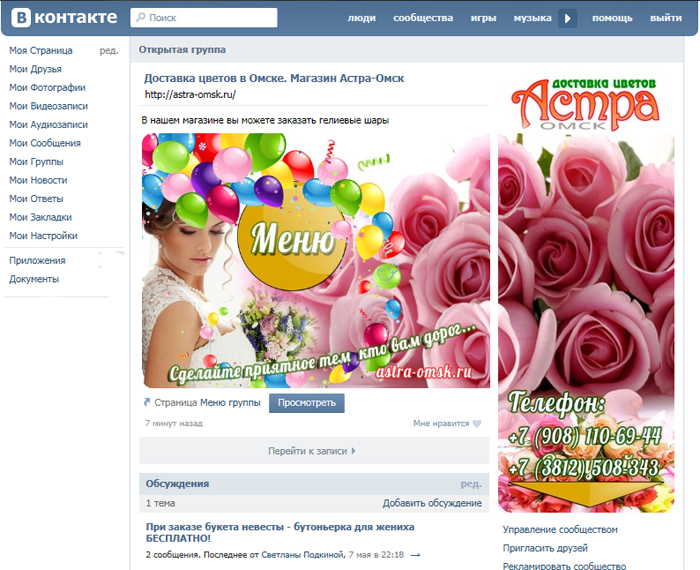This screenshot has width=700, height=570.
Task: Open Мои Ответы
Action: (36, 199)
